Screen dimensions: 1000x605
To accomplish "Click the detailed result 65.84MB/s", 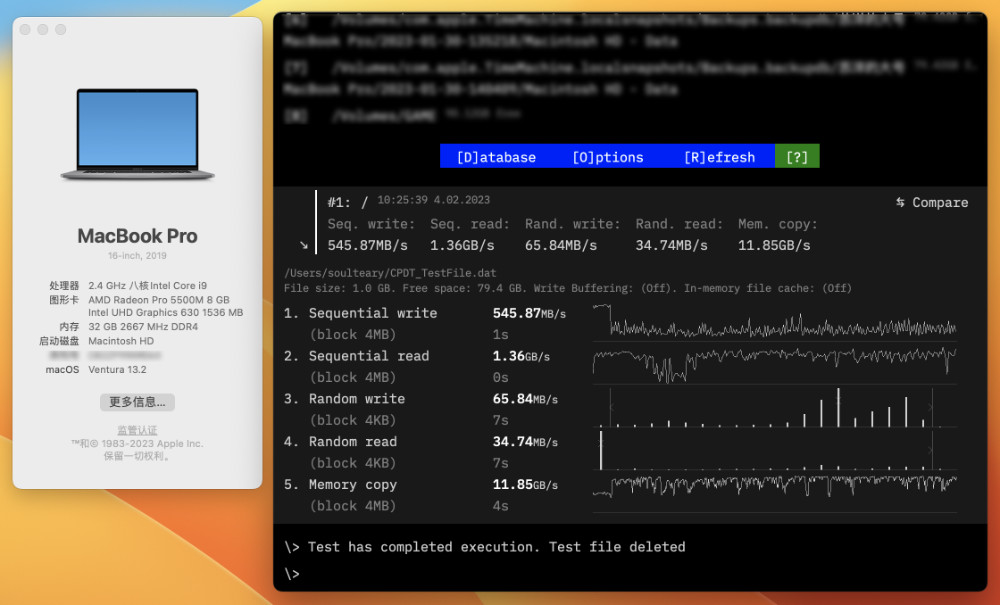I will pyautogui.click(x=525, y=399).
